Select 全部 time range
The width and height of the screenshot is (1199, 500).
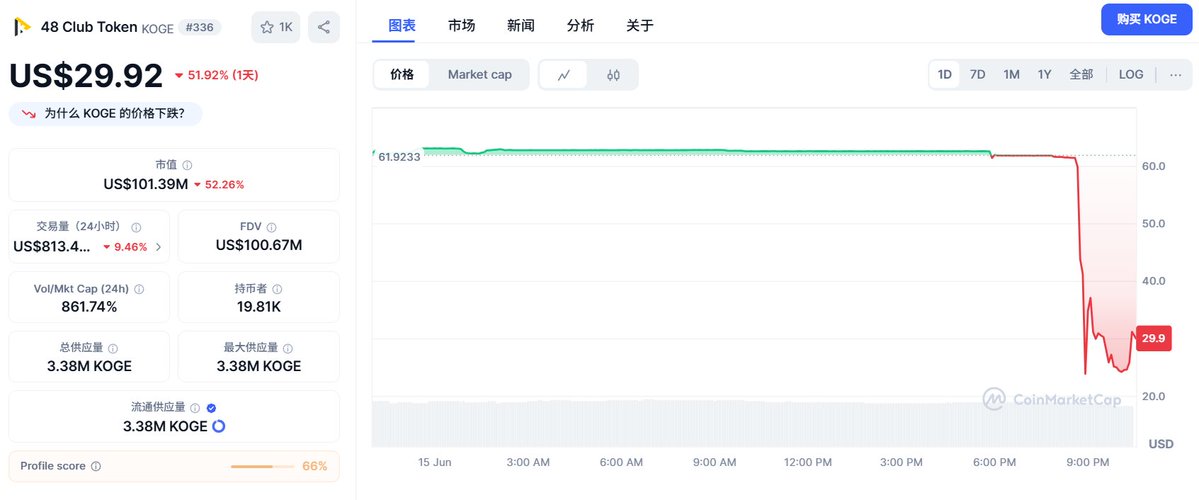tap(1081, 74)
